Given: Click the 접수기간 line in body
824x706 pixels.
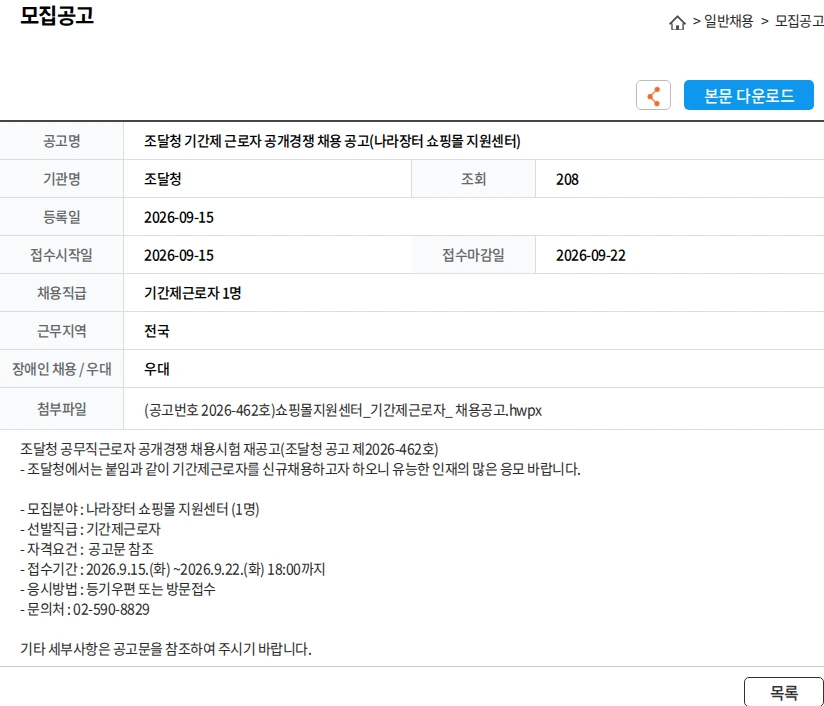Looking at the screenshot, I should click(x=172, y=569).
